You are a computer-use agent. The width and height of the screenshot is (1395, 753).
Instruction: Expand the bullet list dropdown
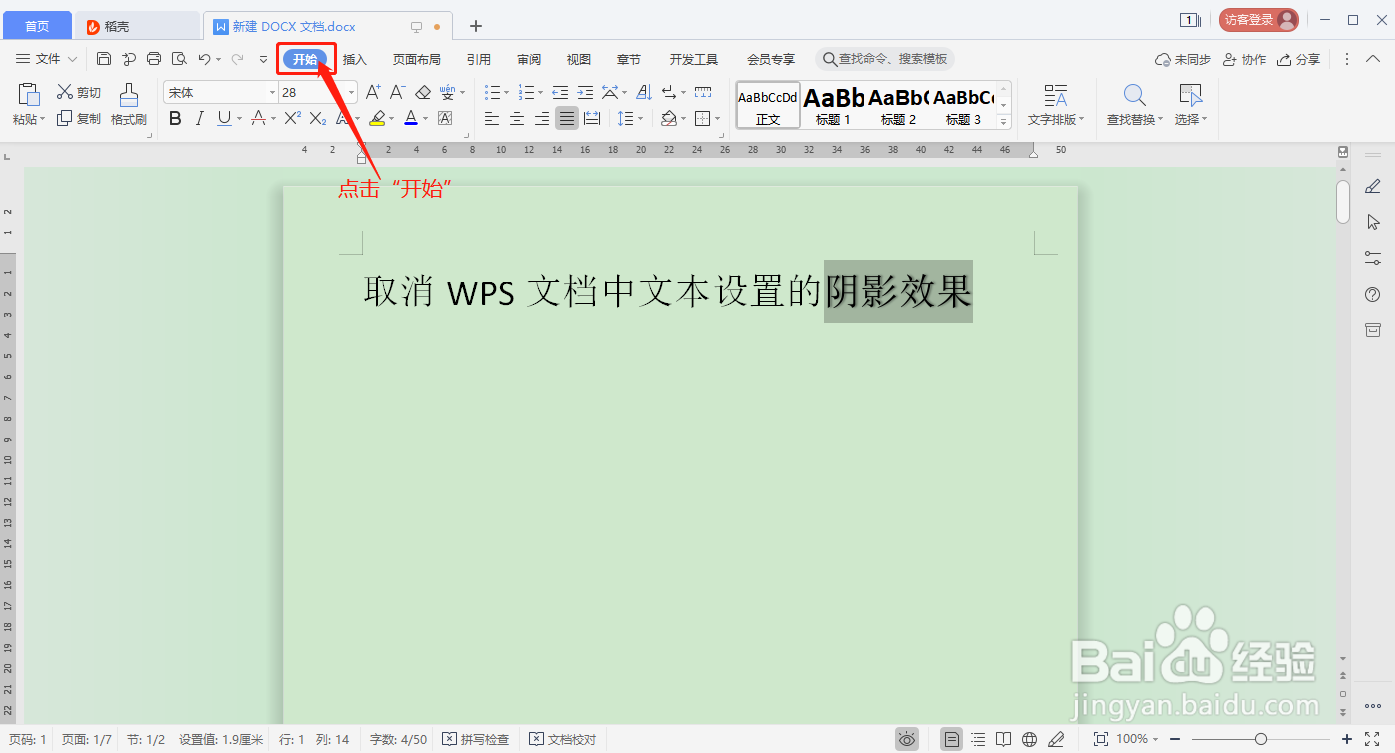507,92
